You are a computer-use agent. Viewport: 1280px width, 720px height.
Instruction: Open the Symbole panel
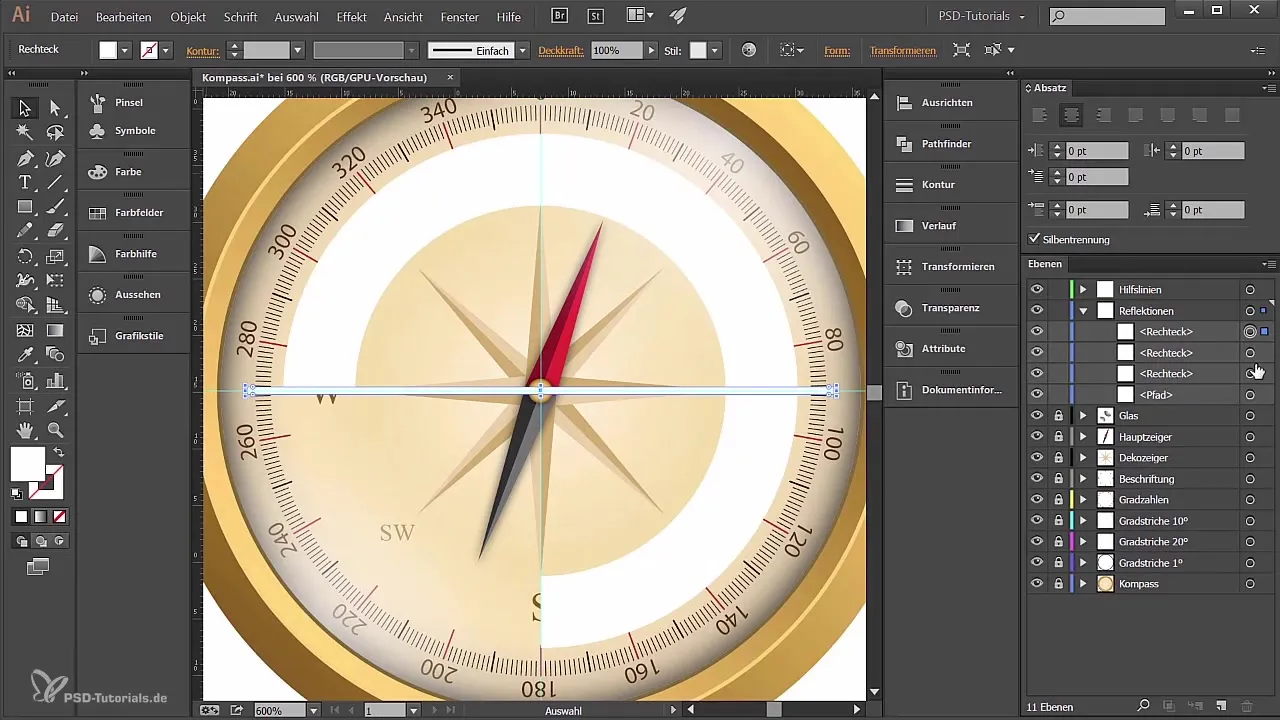point(134,131)
